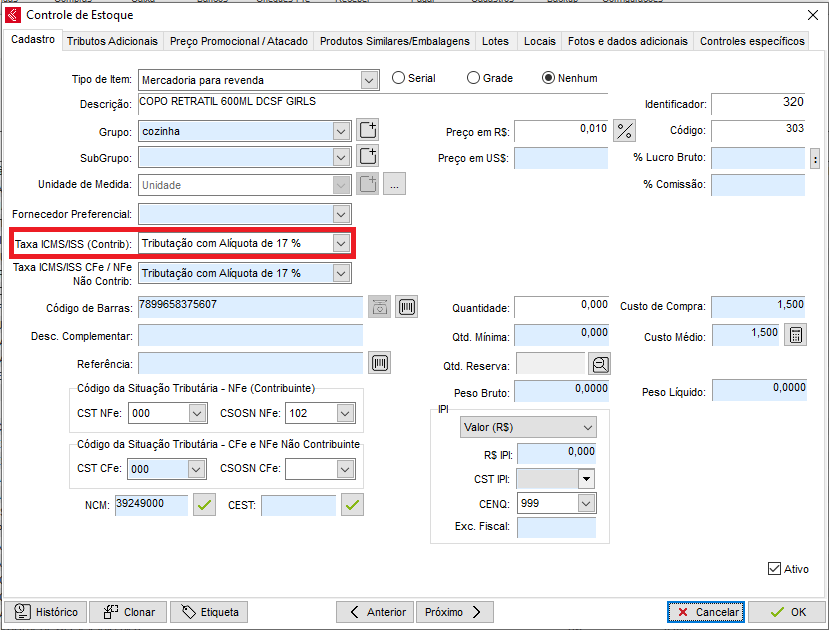Click the Histórico button
This screenshot has width=829, height=630.
[x=45, y=612]
